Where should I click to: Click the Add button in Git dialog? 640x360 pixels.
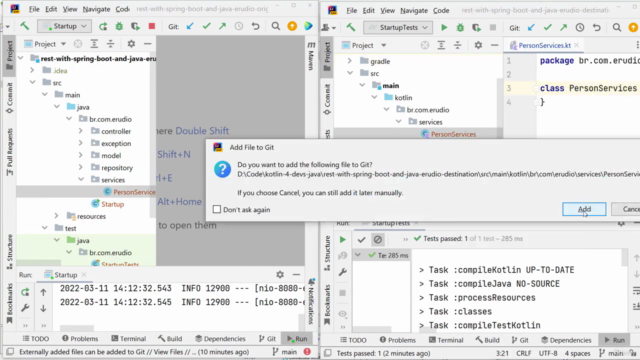[x=584, y=209]
